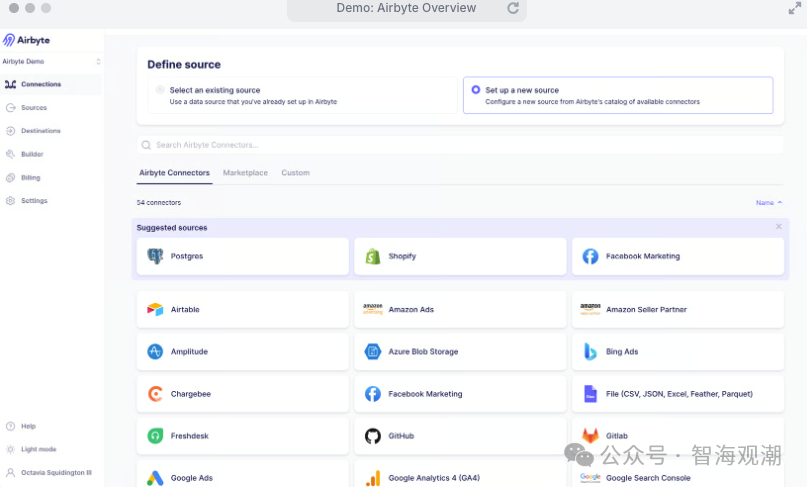Viewport: 807px width, 487px height.
Task: Open the Destinations sidebar icon
Action: pos(10,131)
